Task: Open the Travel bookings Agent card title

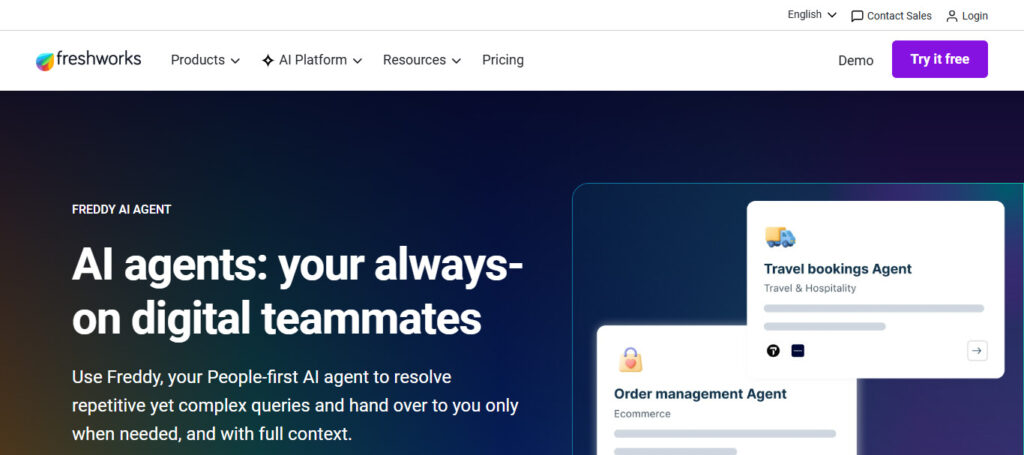Action: (838, 269)
